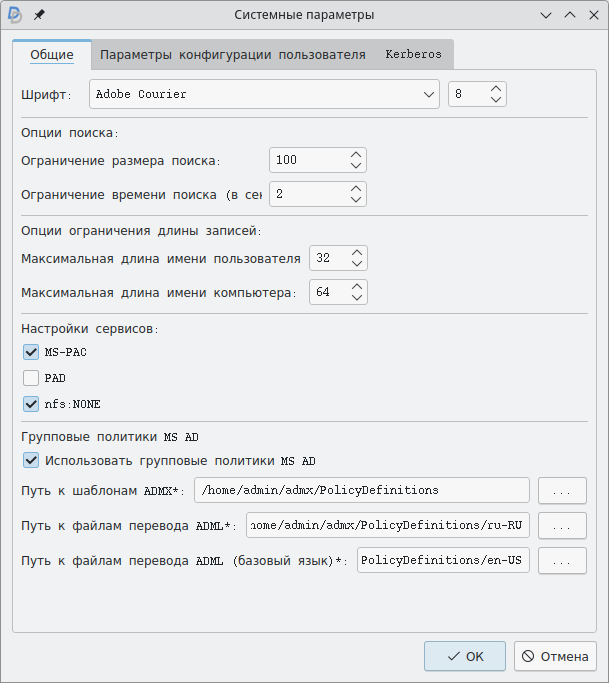
Task: Browse for ADML base language path
Action: tap(562, 561)
